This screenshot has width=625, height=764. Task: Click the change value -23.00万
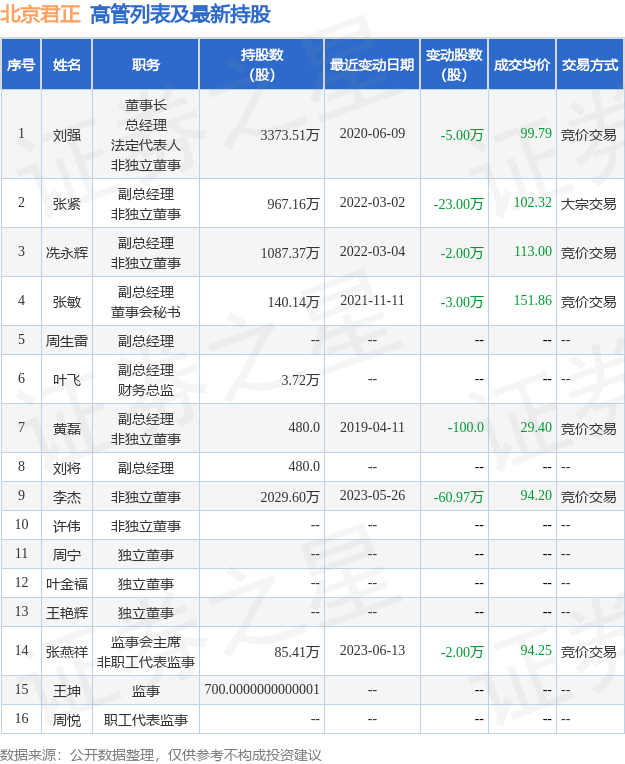[458, 204]
